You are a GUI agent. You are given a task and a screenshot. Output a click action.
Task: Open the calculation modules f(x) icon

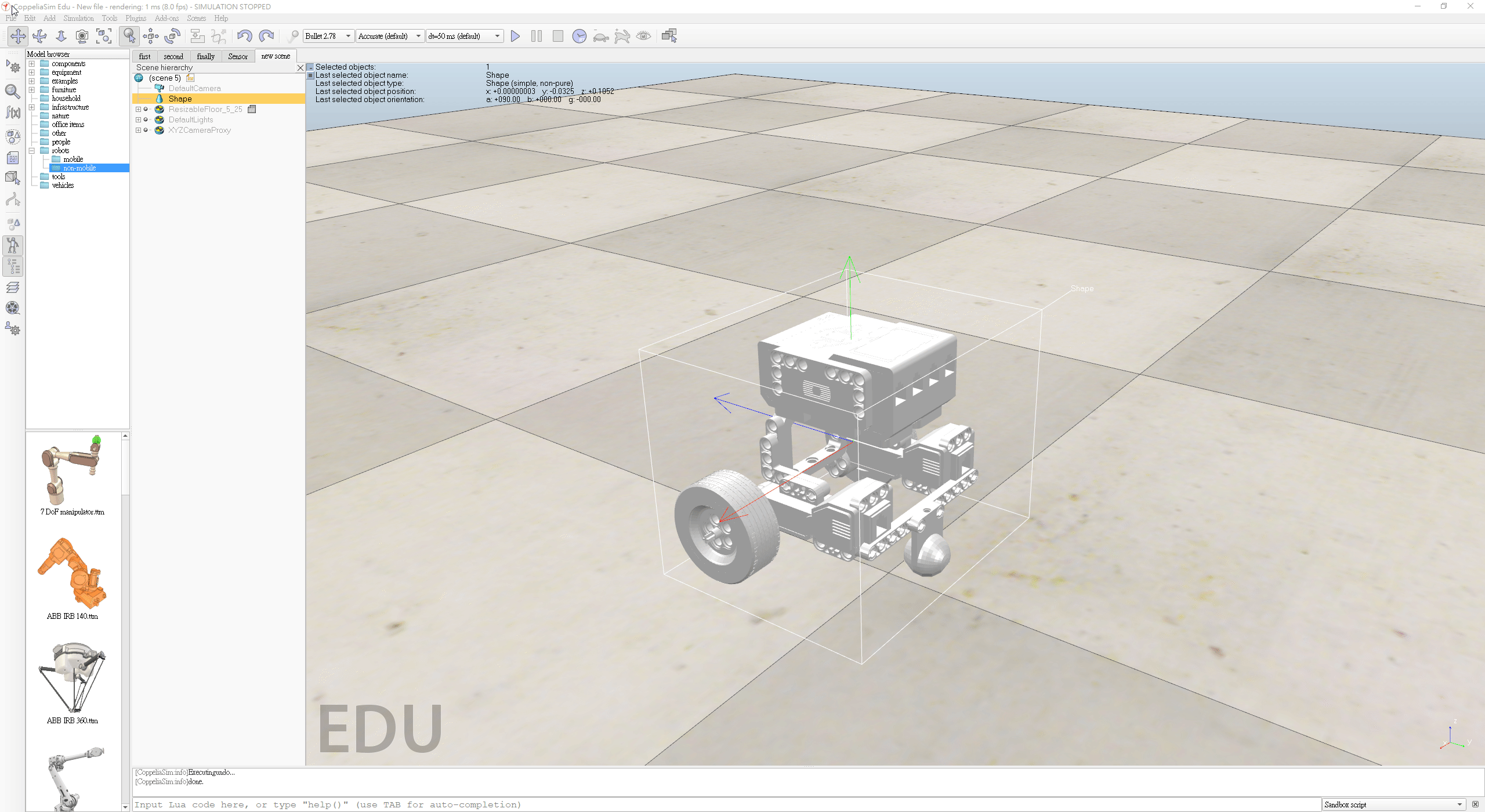[x=13, y=113]
